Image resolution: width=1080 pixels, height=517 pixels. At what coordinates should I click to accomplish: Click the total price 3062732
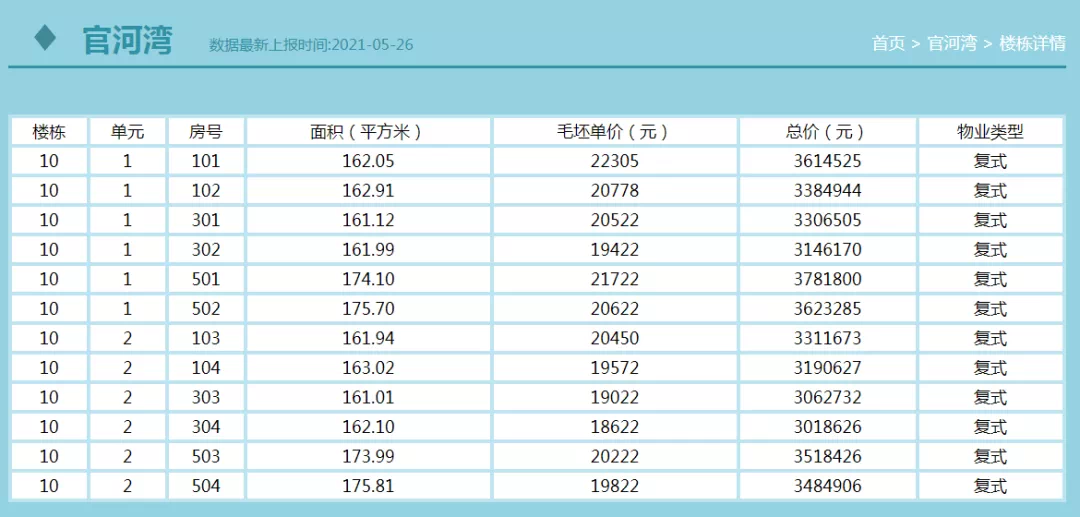click(827, 397)
